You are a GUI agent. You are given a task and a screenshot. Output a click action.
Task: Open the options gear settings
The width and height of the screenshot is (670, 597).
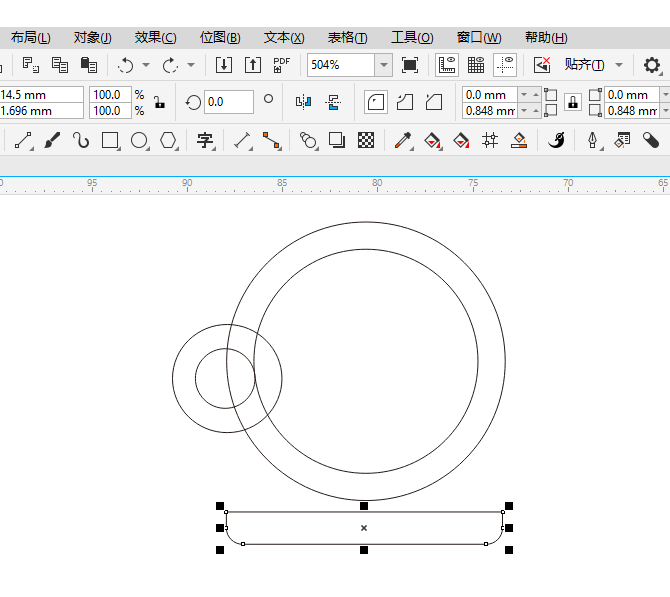(652, 65)
